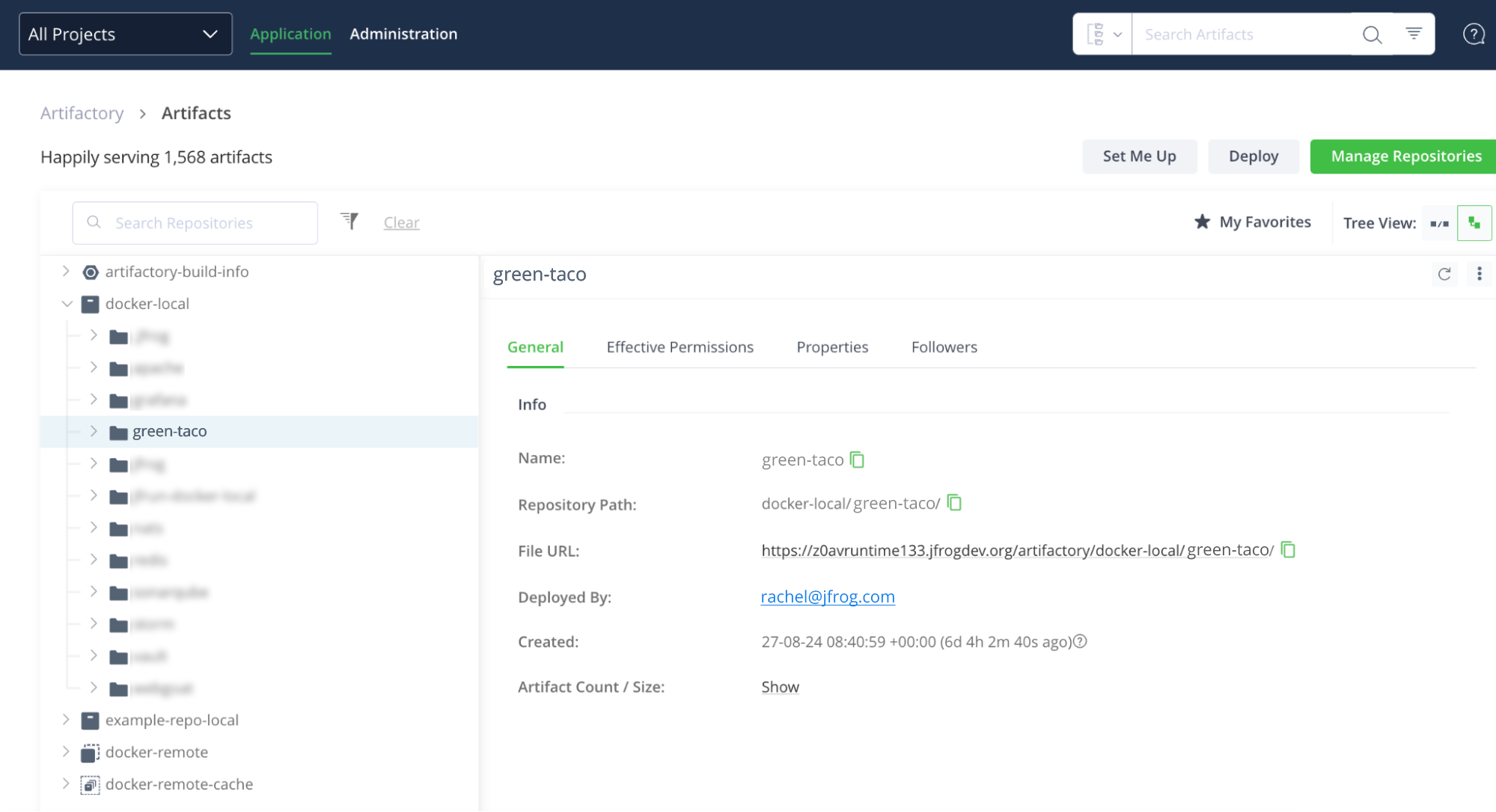Select docker-local in tree

pyautogui.click(x=147, y=304)
